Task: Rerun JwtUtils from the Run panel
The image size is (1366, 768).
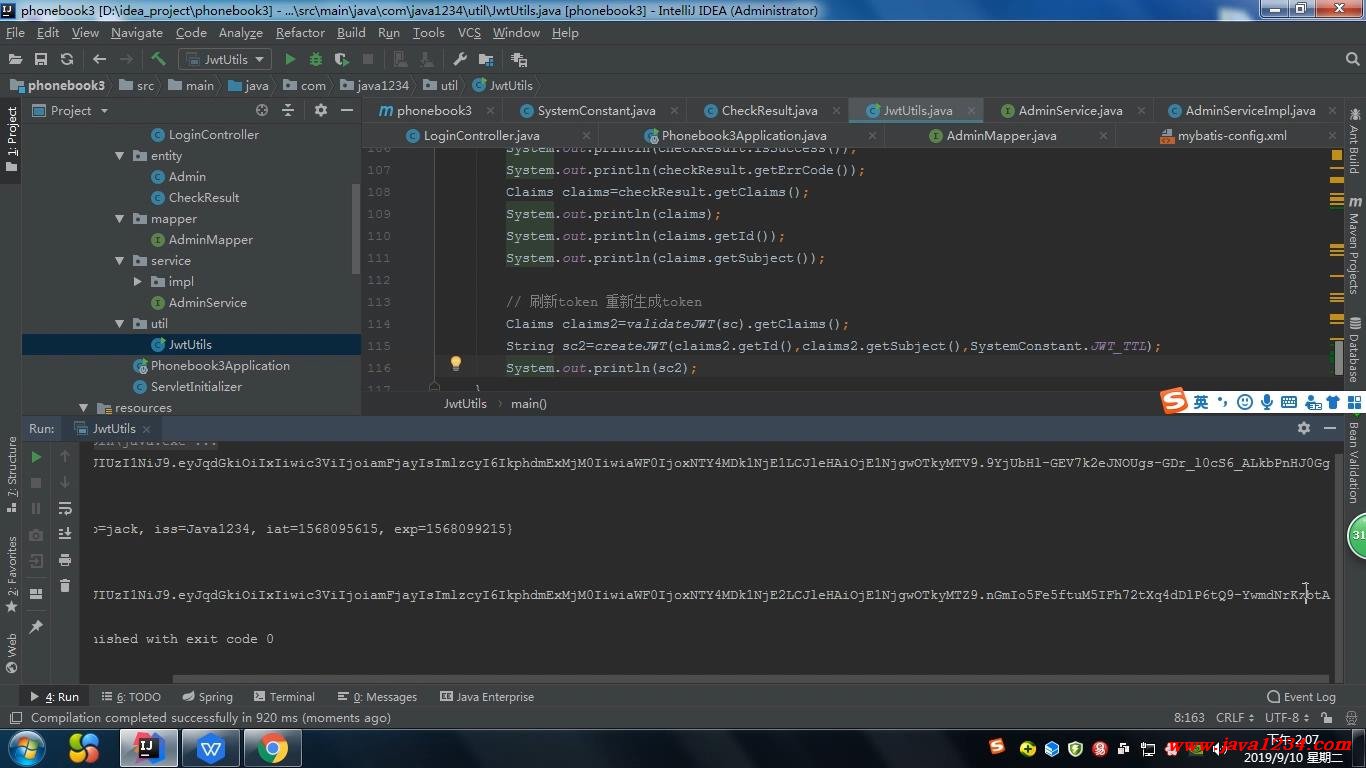Action: pos(36,457)
